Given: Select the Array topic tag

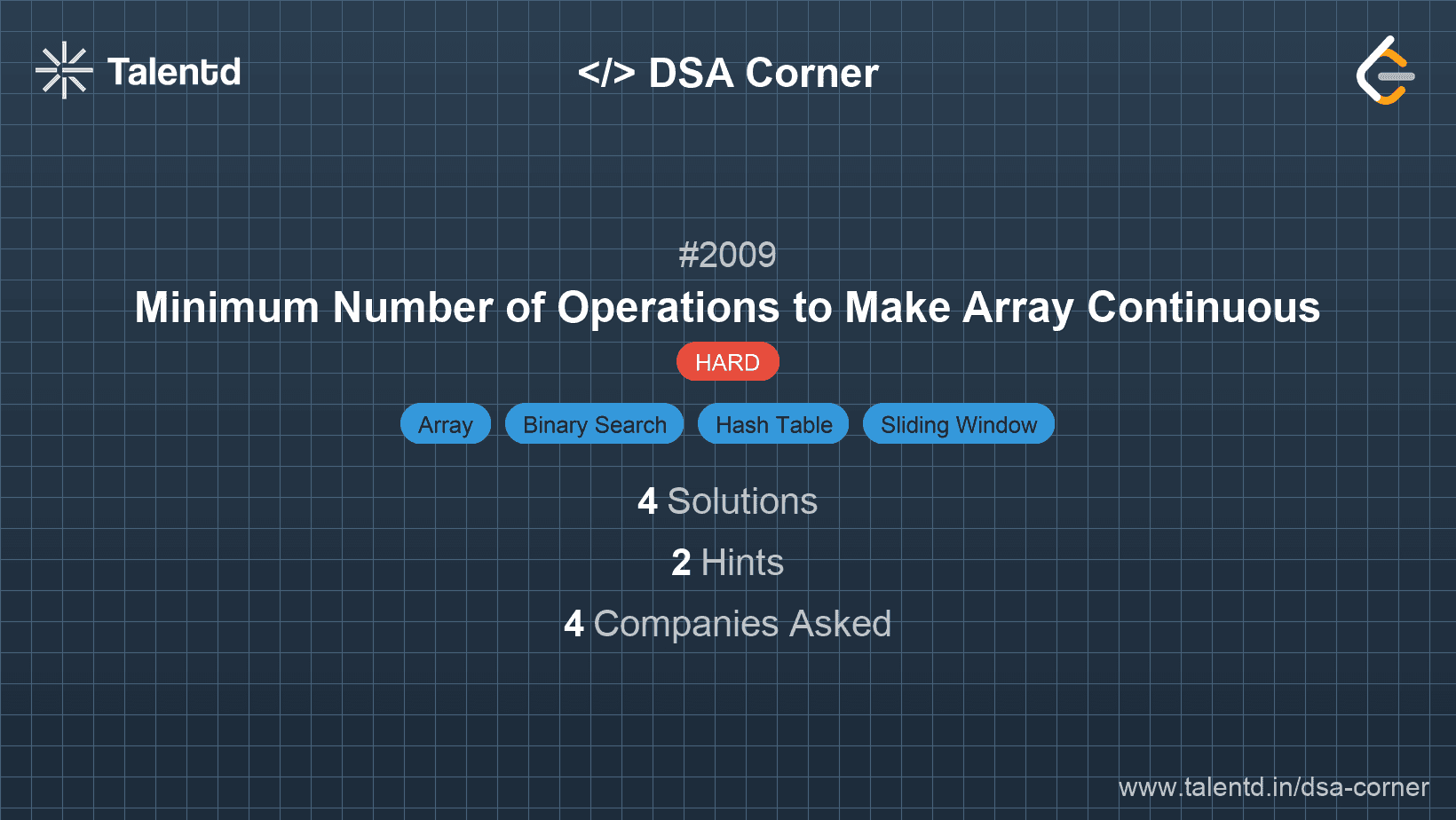Looking at the screenshot, I should click(x=446, y=424).
